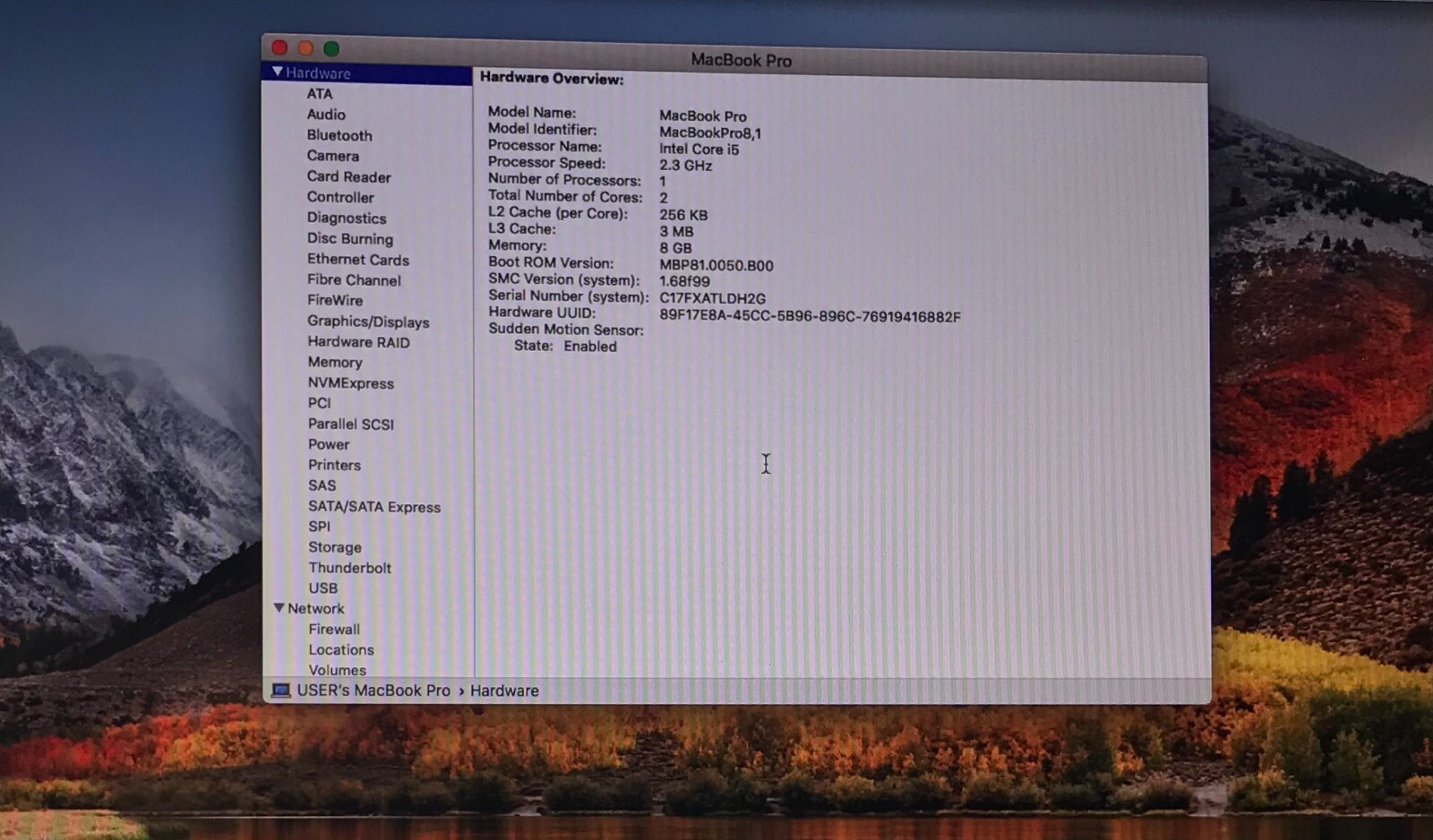The image size is (1433, 840).
Task: Select PCI in the sidebar
Action: [x=320, y=403]
